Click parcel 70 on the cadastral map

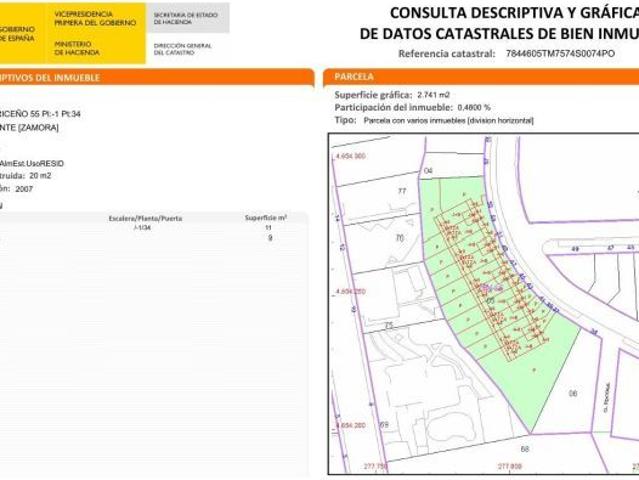coord(400,238)
